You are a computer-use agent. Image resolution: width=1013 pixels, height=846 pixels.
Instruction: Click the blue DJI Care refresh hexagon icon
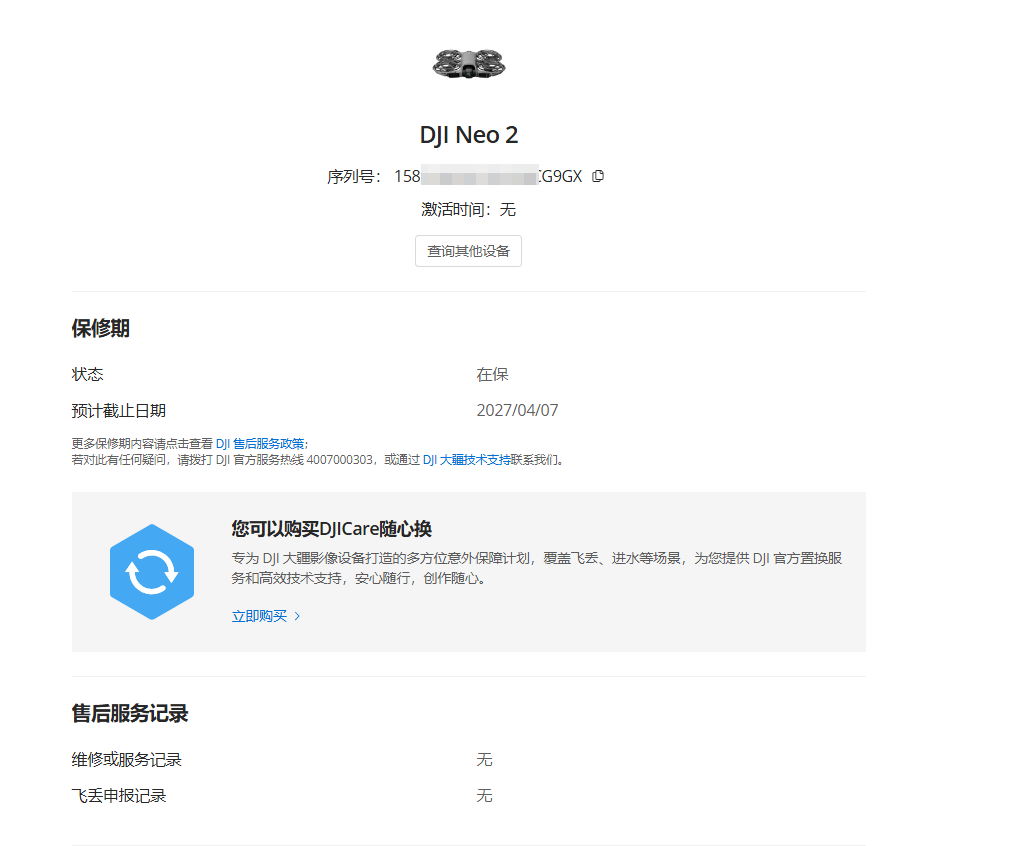[x=152, y=572]
